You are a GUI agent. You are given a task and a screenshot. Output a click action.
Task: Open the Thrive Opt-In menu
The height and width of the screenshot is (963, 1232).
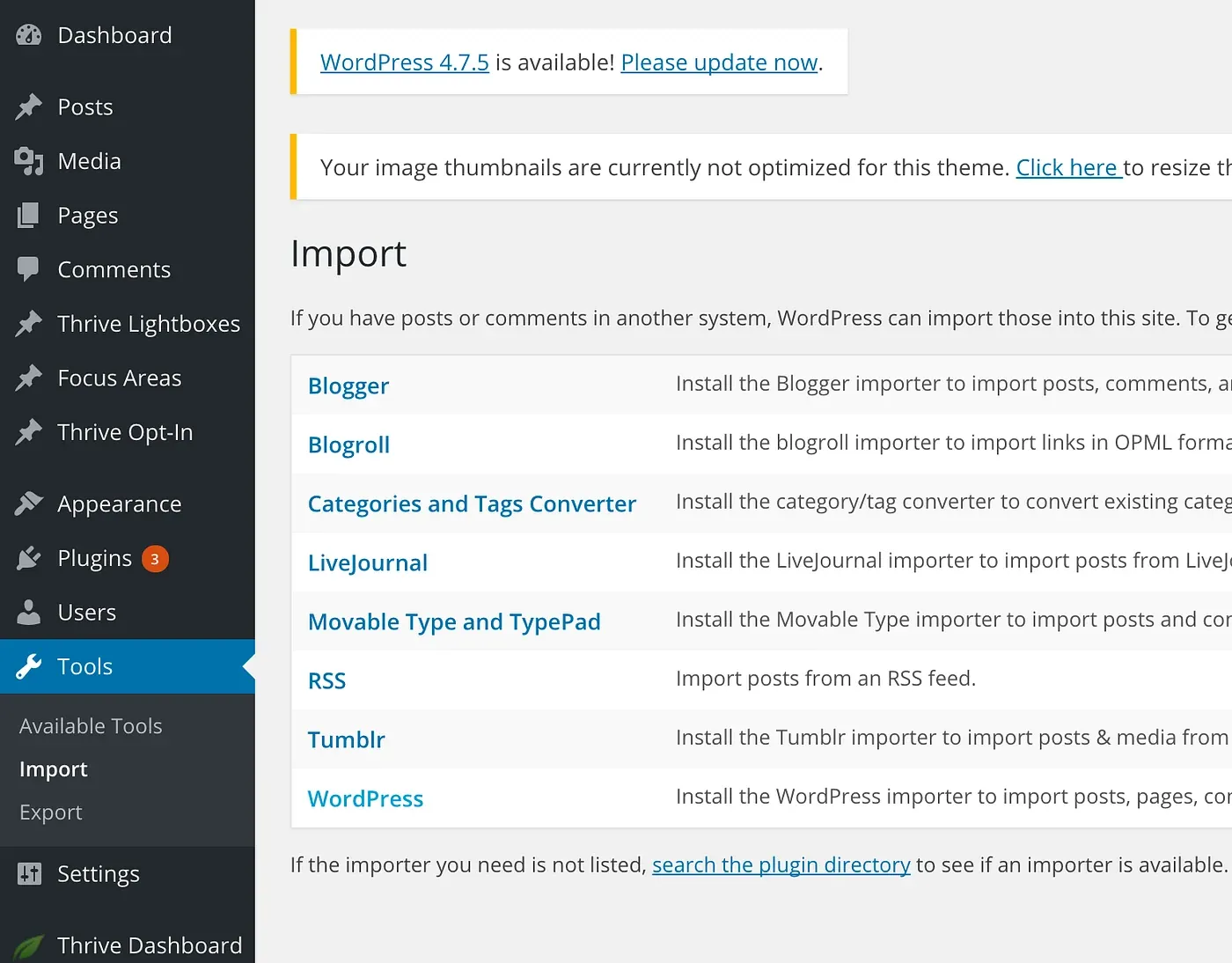pos(125,432)
